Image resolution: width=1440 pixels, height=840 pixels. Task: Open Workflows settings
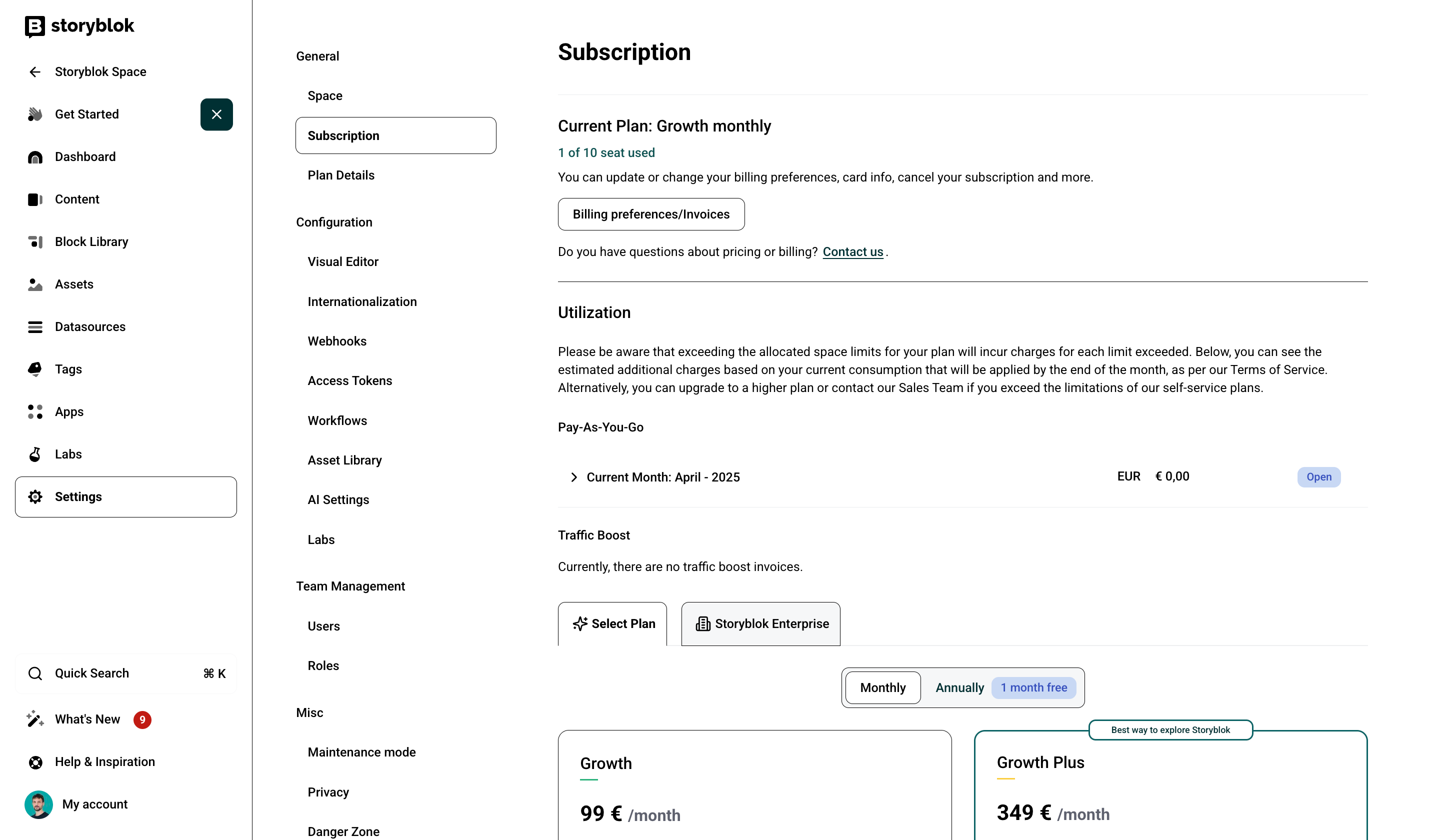tap(337, 420)
